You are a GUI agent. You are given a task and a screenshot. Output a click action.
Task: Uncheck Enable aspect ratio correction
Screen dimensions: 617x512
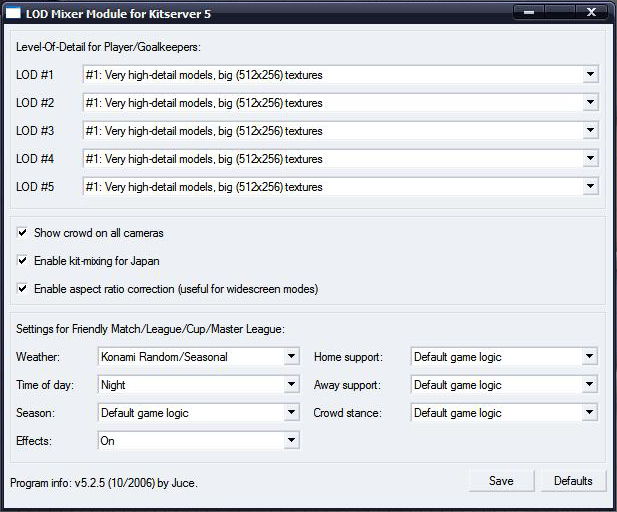[x=22, y=289]
